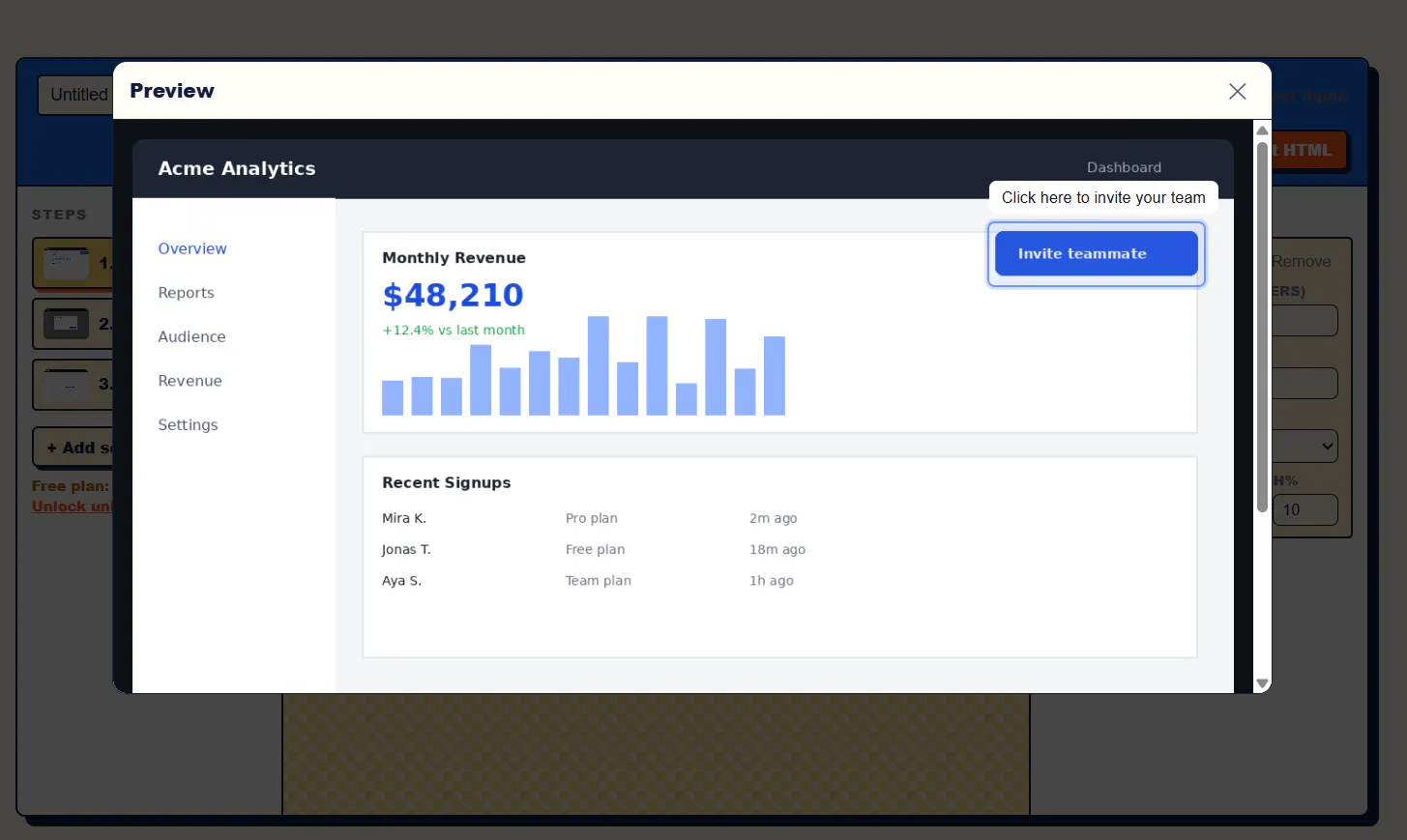Click the Pro plan cell

pyautogui.click(x=592, y=518)
